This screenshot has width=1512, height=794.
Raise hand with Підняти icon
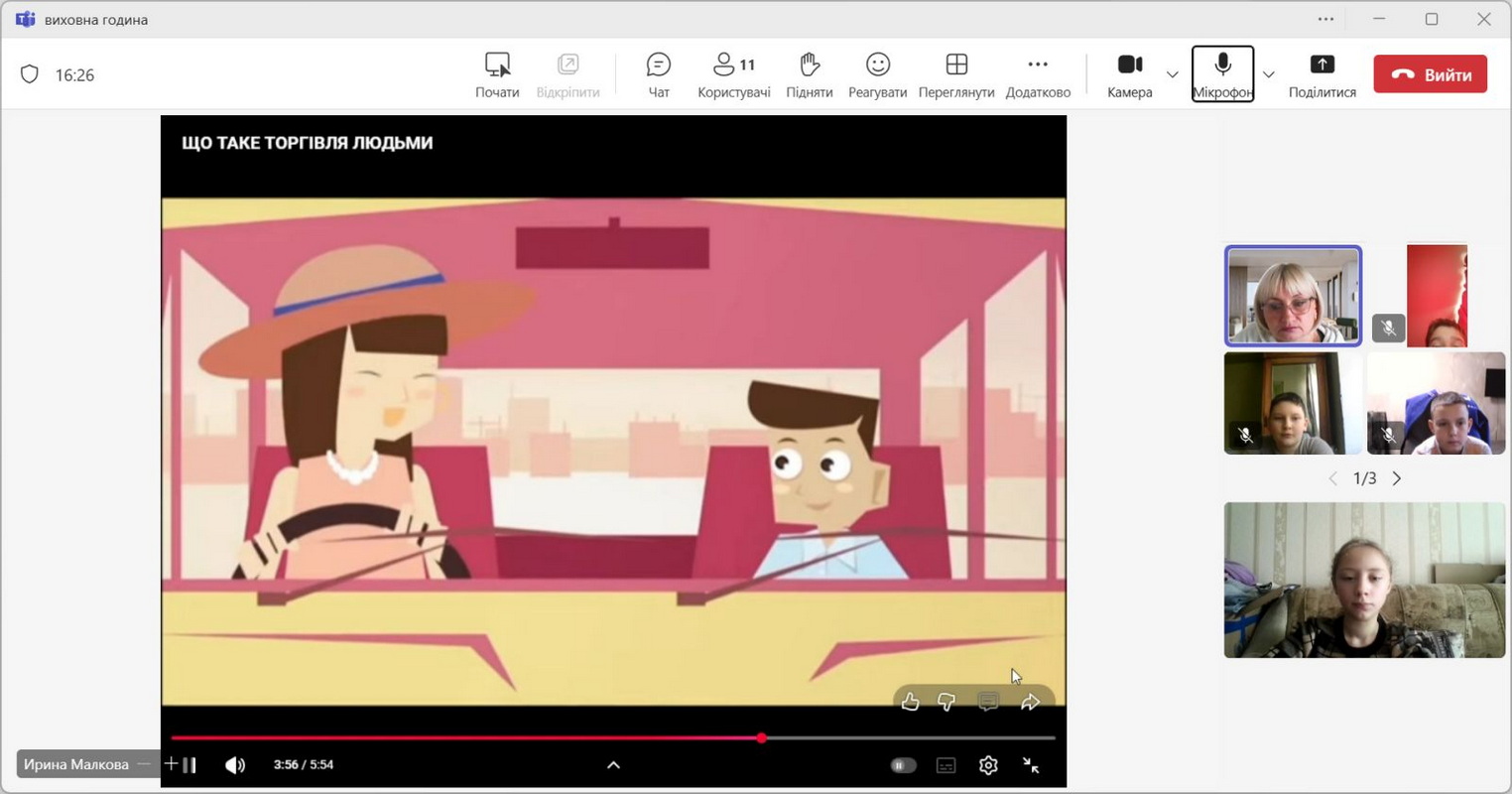tap(809, 74)
